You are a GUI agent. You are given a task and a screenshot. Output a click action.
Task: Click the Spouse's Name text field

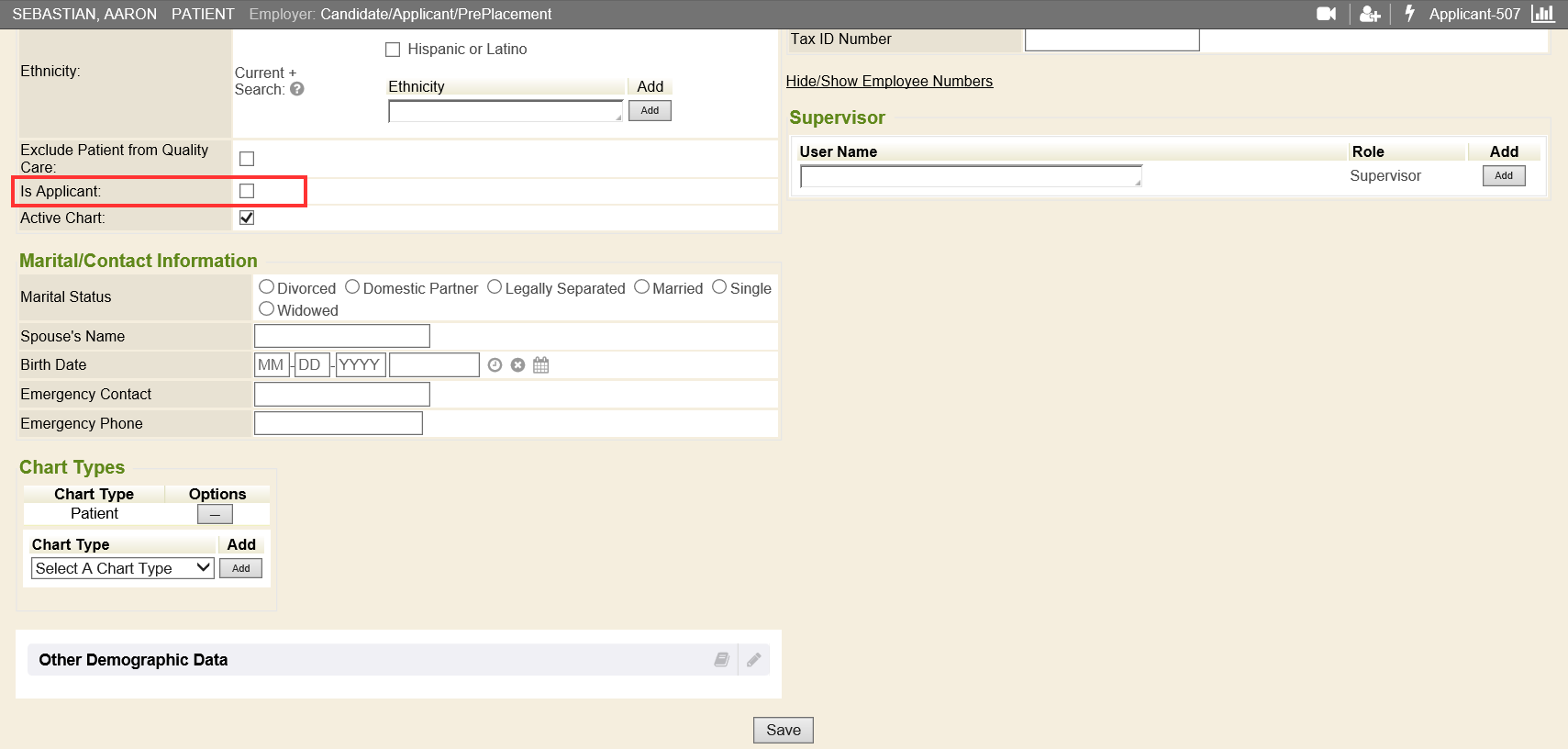click(341, 336)
